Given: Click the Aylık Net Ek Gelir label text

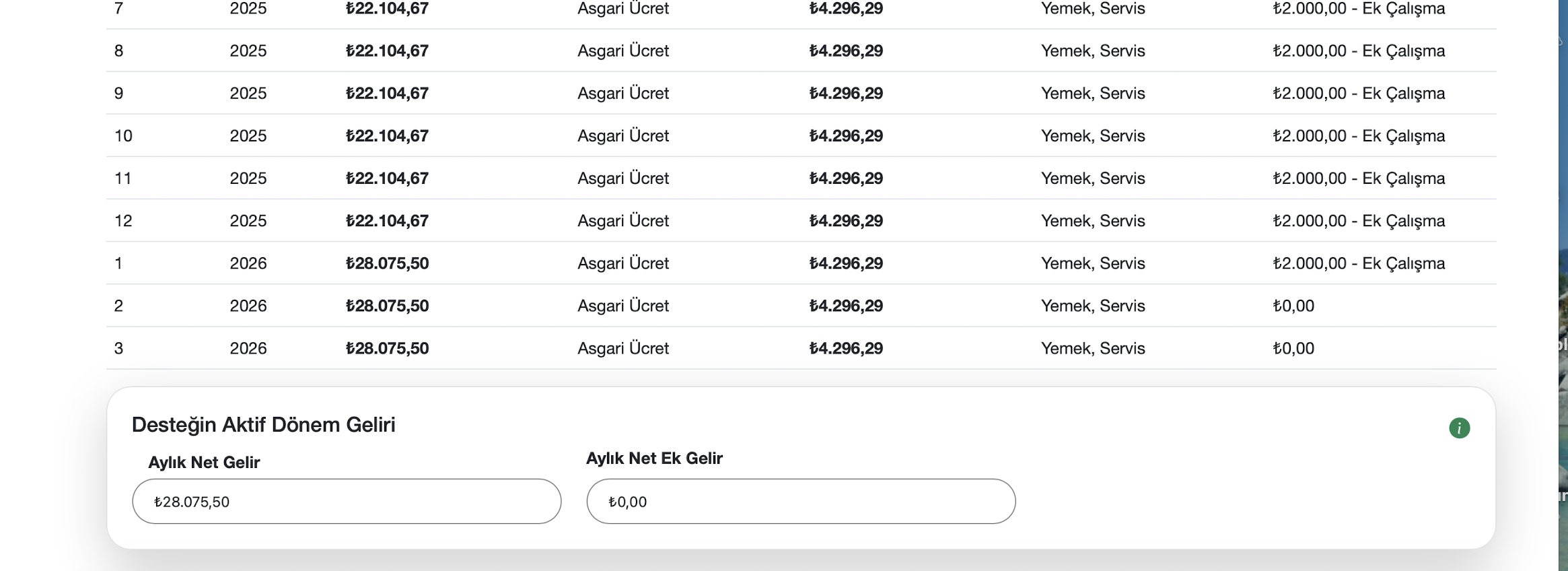Looking at the screenshot, I should click(654, 458).
